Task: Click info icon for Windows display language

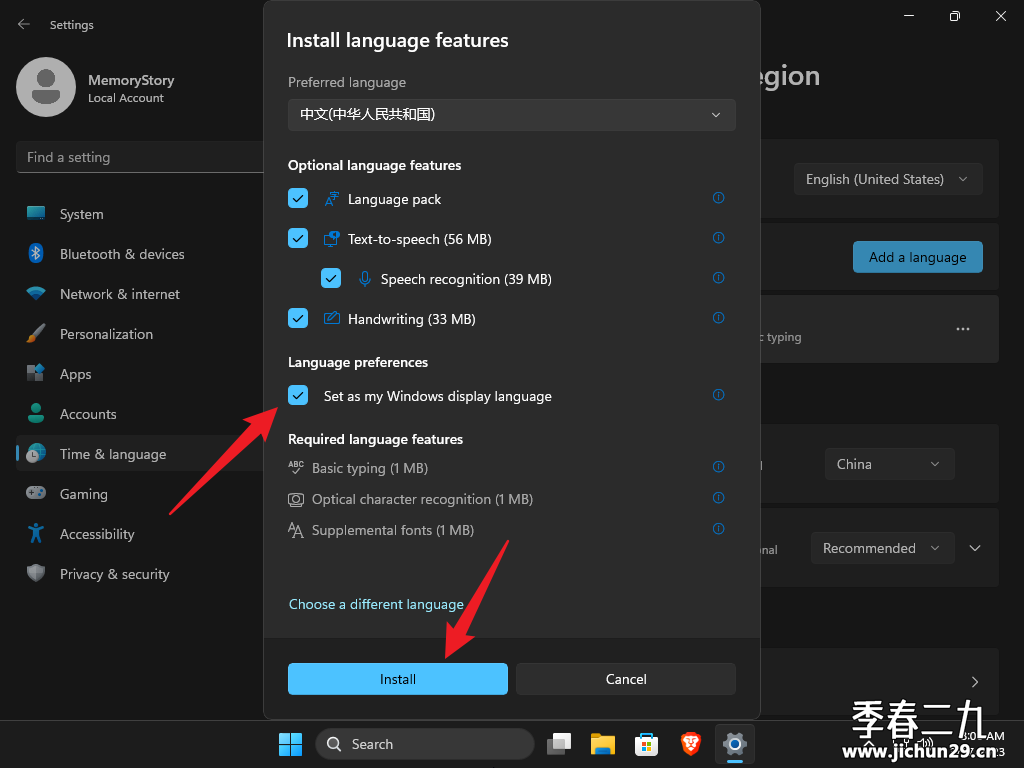Action: [x=718, y=395]
